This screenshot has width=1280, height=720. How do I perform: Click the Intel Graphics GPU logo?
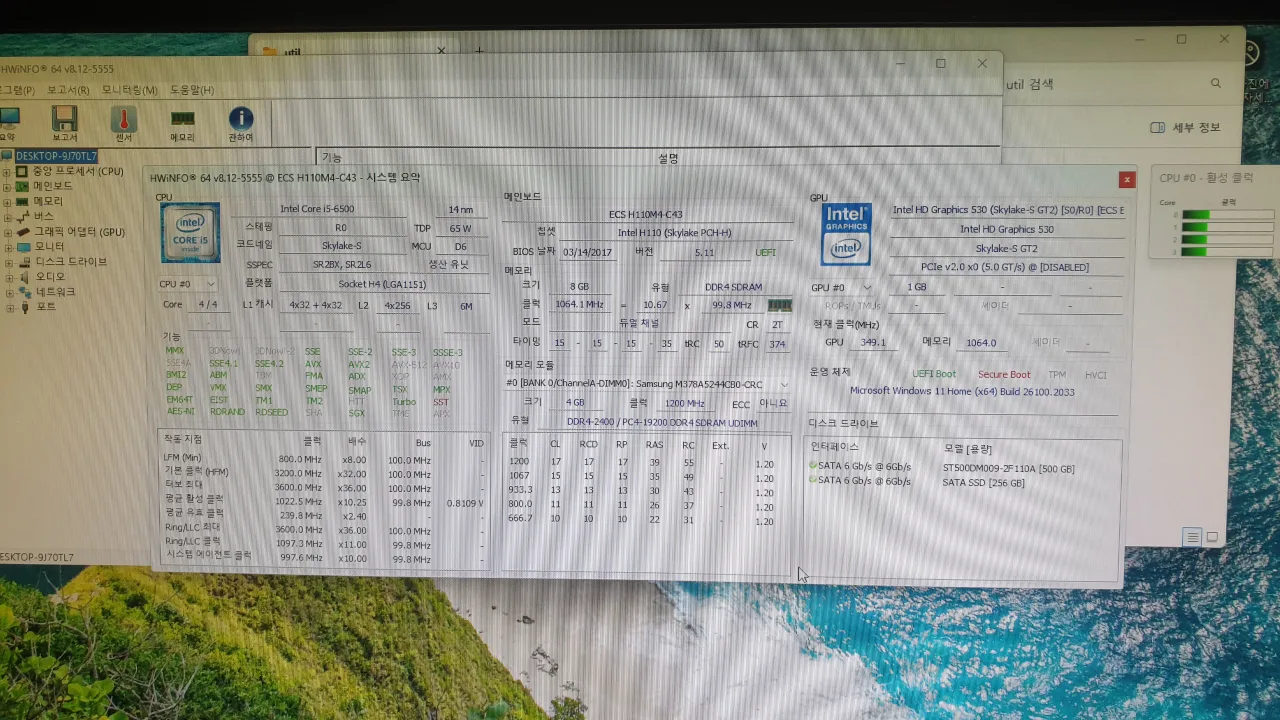(x=845, y=234)
